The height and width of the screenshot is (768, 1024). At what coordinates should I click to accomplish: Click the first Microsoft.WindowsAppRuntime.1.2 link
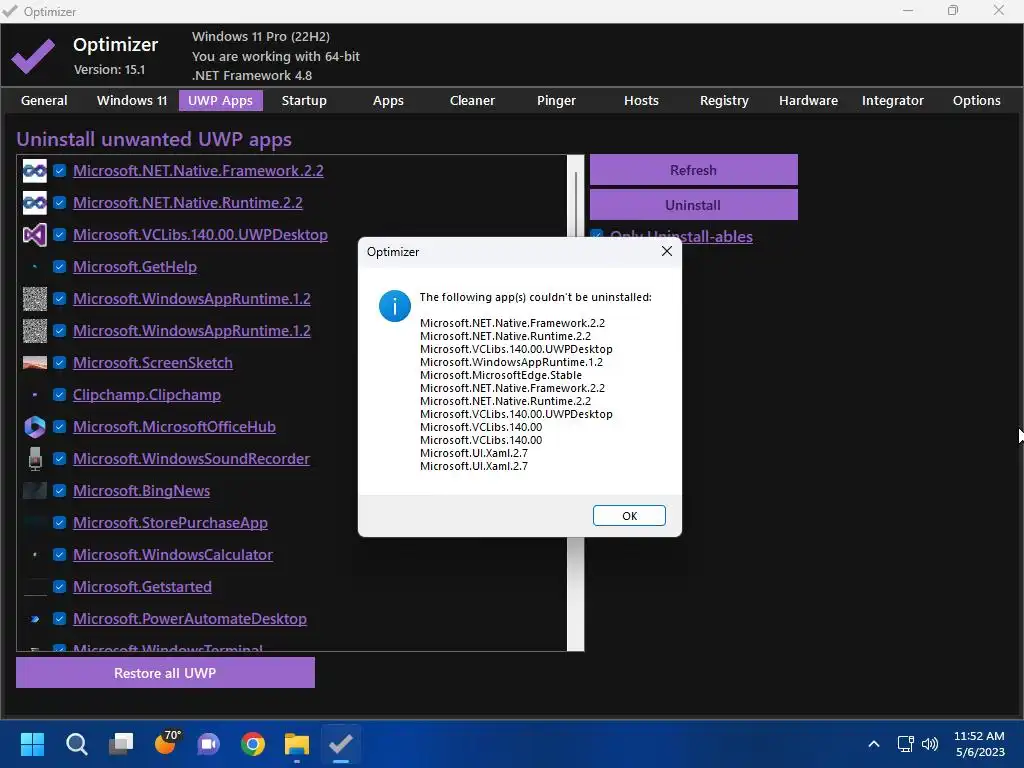pos(192,299)
